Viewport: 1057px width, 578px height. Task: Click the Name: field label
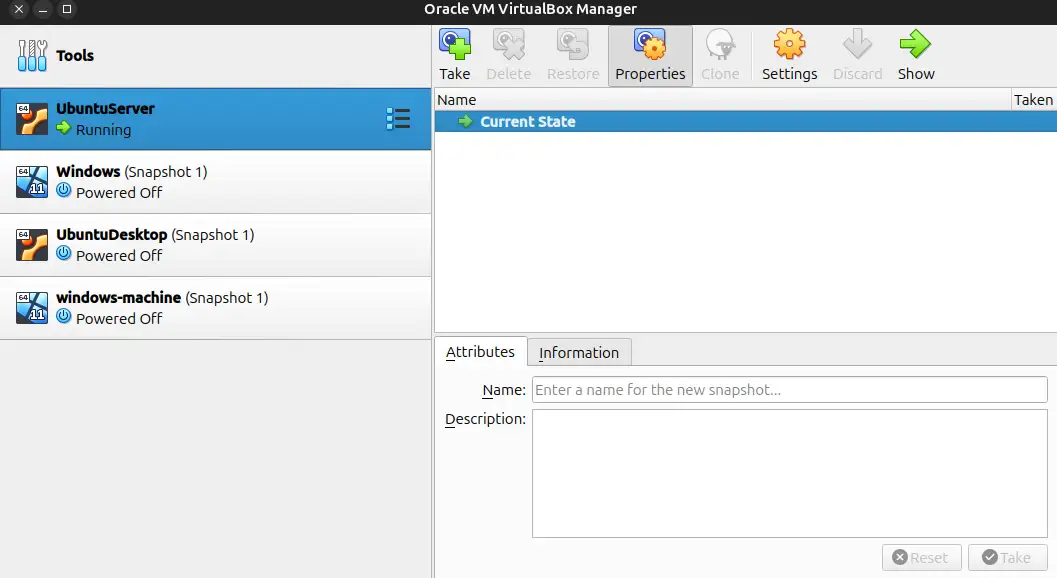click(504, 390)
